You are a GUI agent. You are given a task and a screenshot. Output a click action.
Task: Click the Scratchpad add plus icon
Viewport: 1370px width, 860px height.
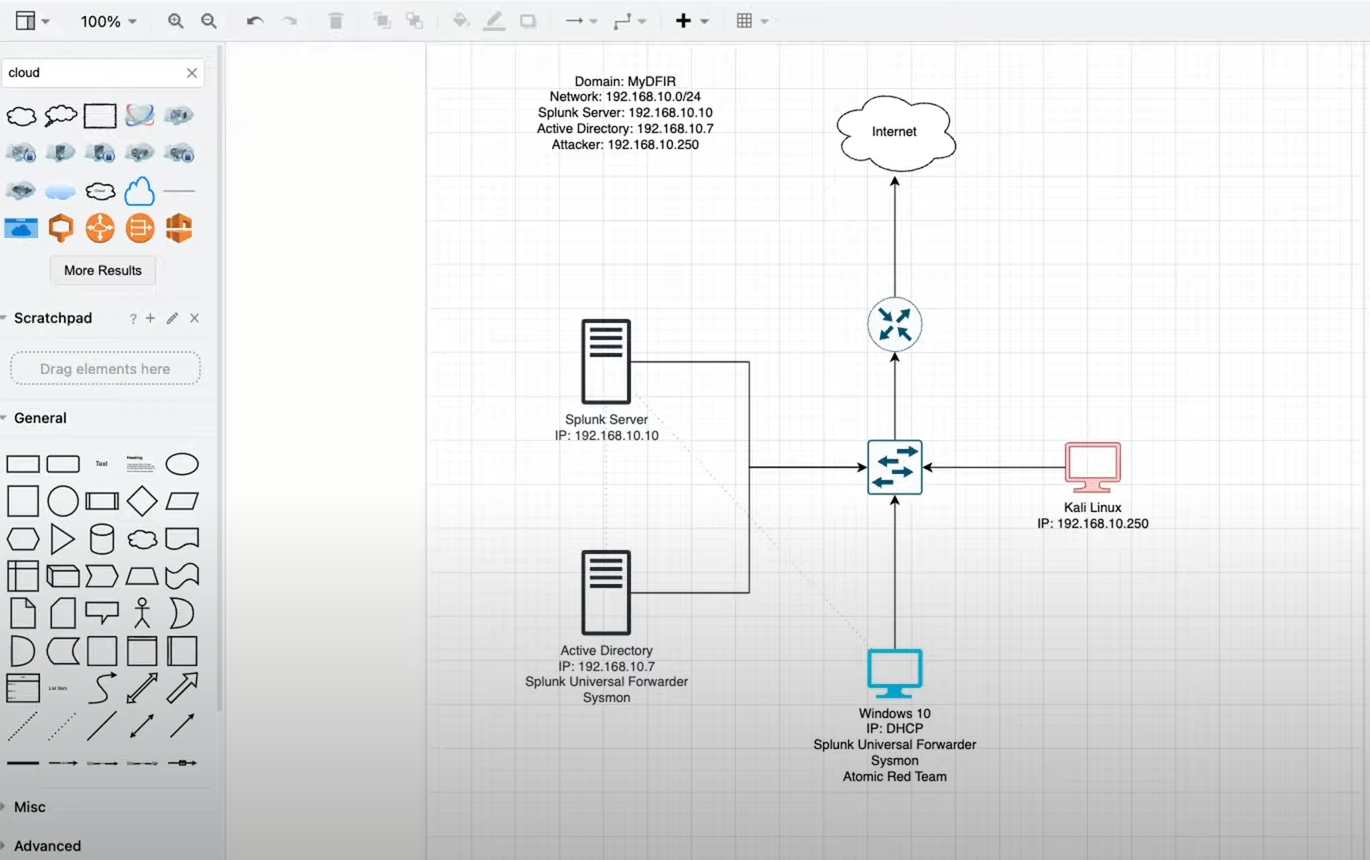[150, 318]
